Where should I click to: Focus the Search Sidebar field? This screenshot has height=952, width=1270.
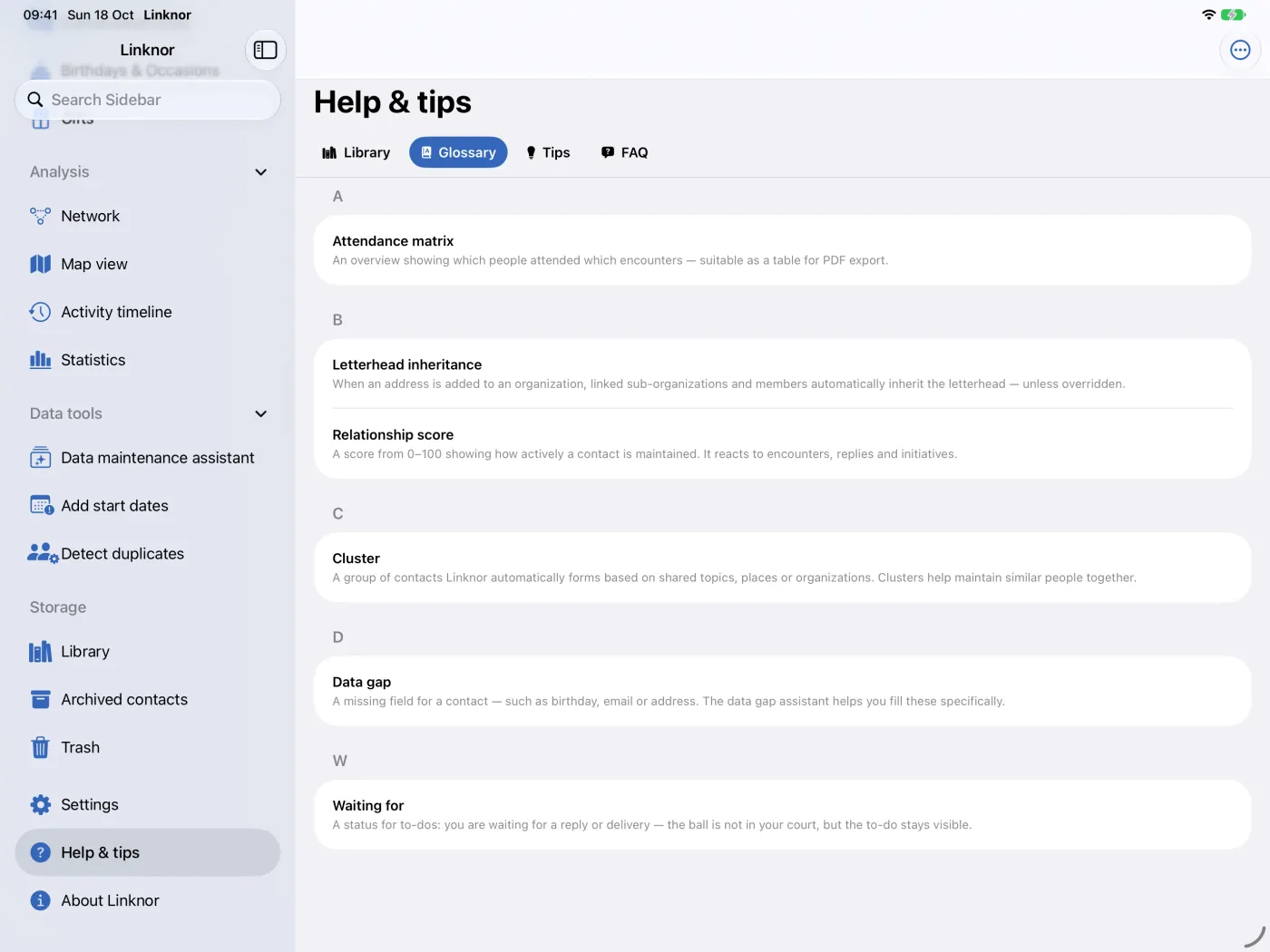click(x=148, y=100)
